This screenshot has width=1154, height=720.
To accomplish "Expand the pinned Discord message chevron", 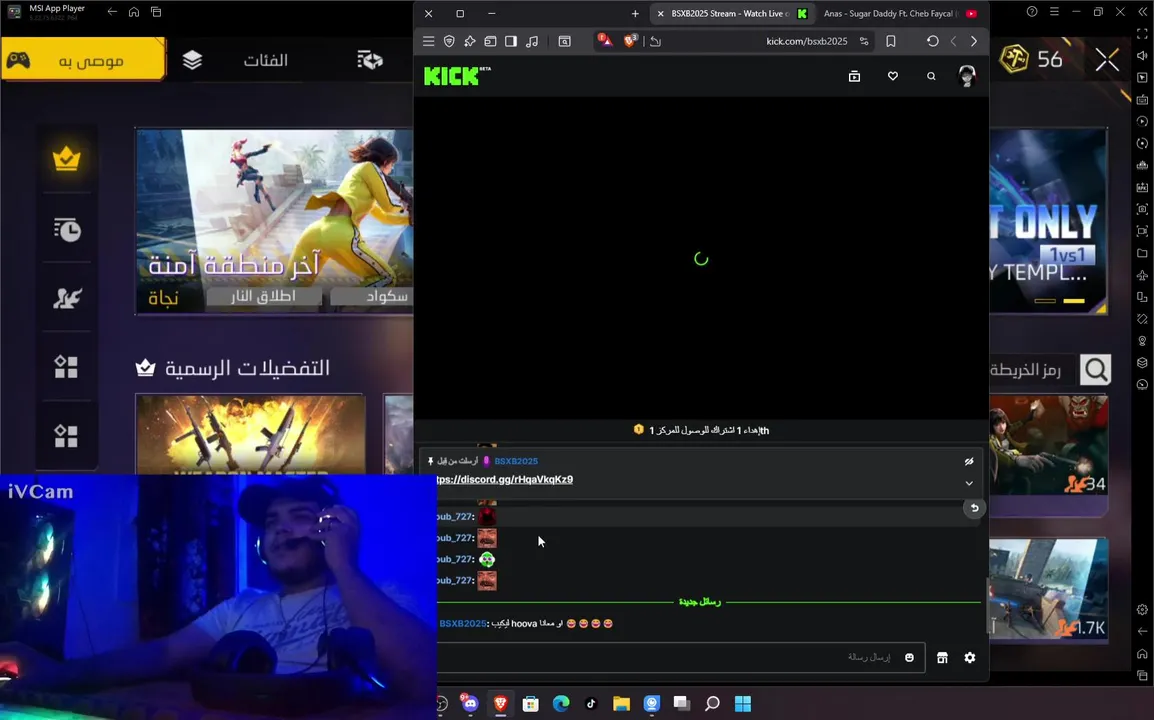I will (x=969, y=484).
